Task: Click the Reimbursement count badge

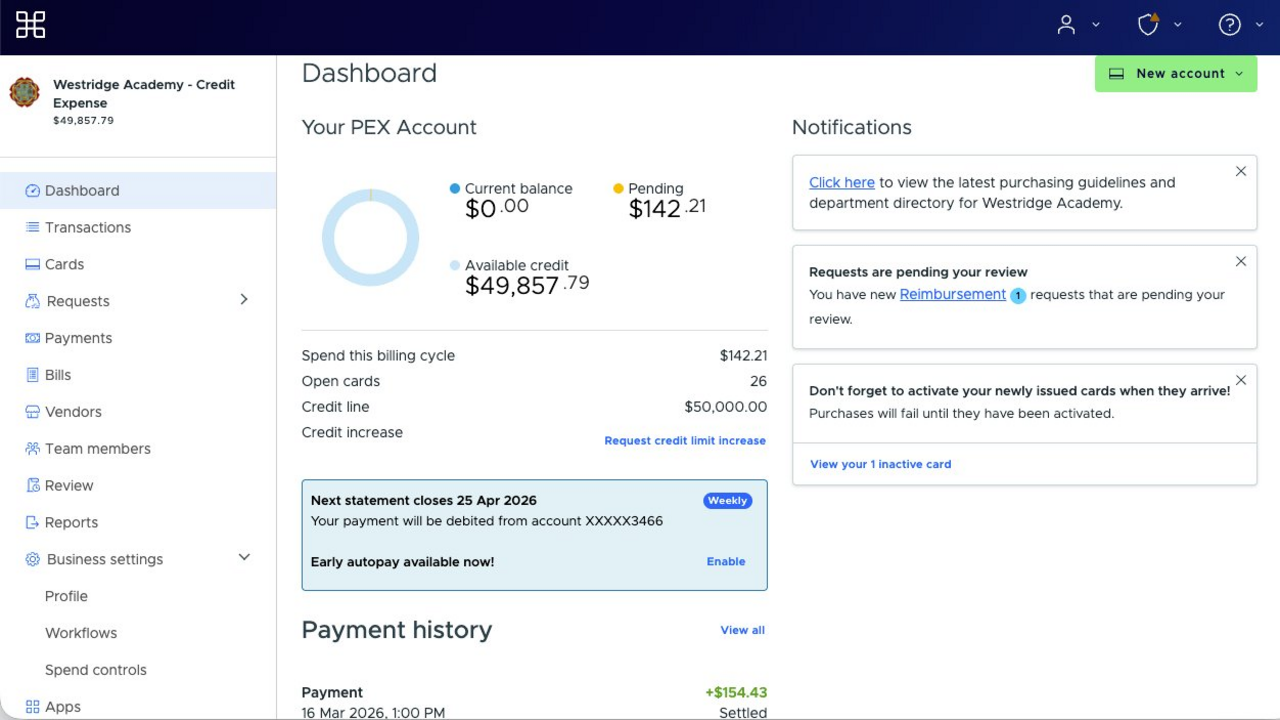Action: pos(1018,296)
